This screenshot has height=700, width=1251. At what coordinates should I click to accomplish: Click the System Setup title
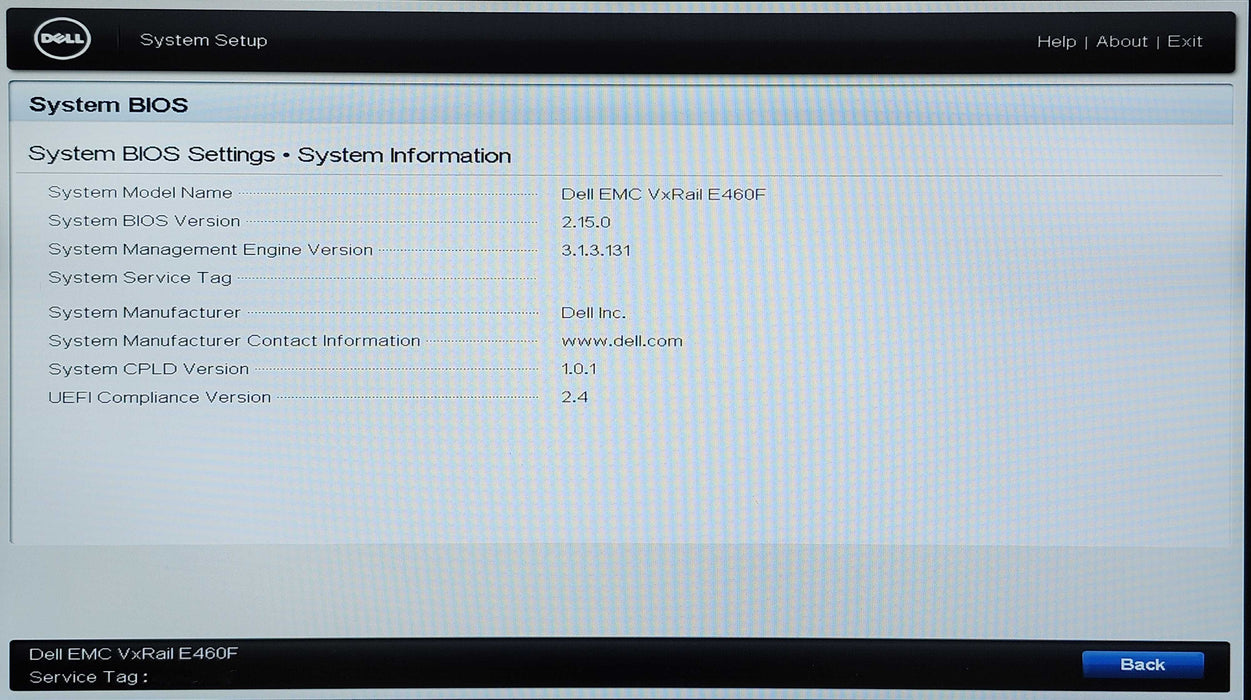(x=203, y=40)
